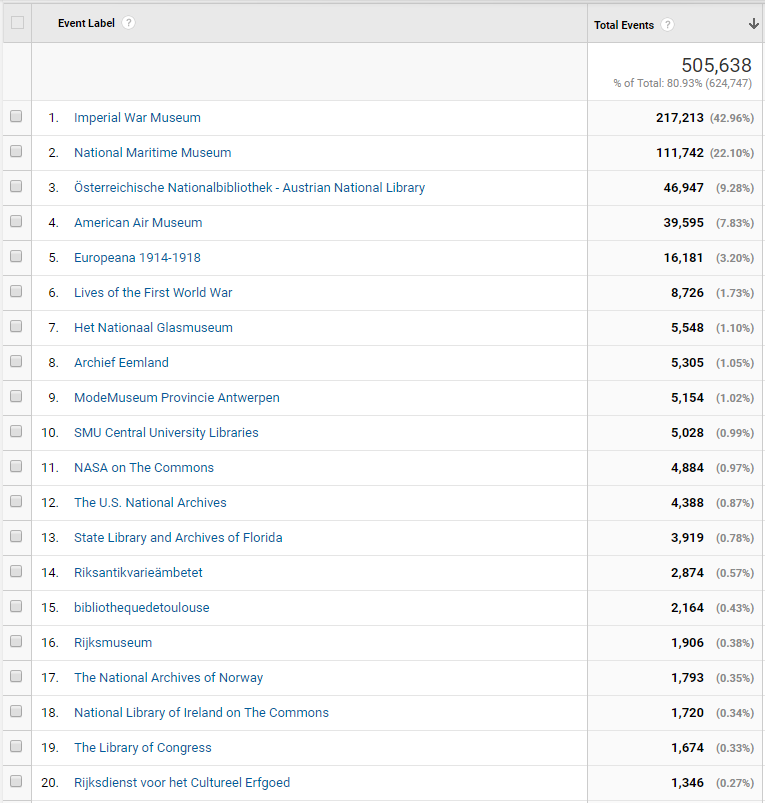Image resolution: width=765 pixels, height=803 pixels.
Task: Sort by the Total Events column header
Action: tap(624, 25)
